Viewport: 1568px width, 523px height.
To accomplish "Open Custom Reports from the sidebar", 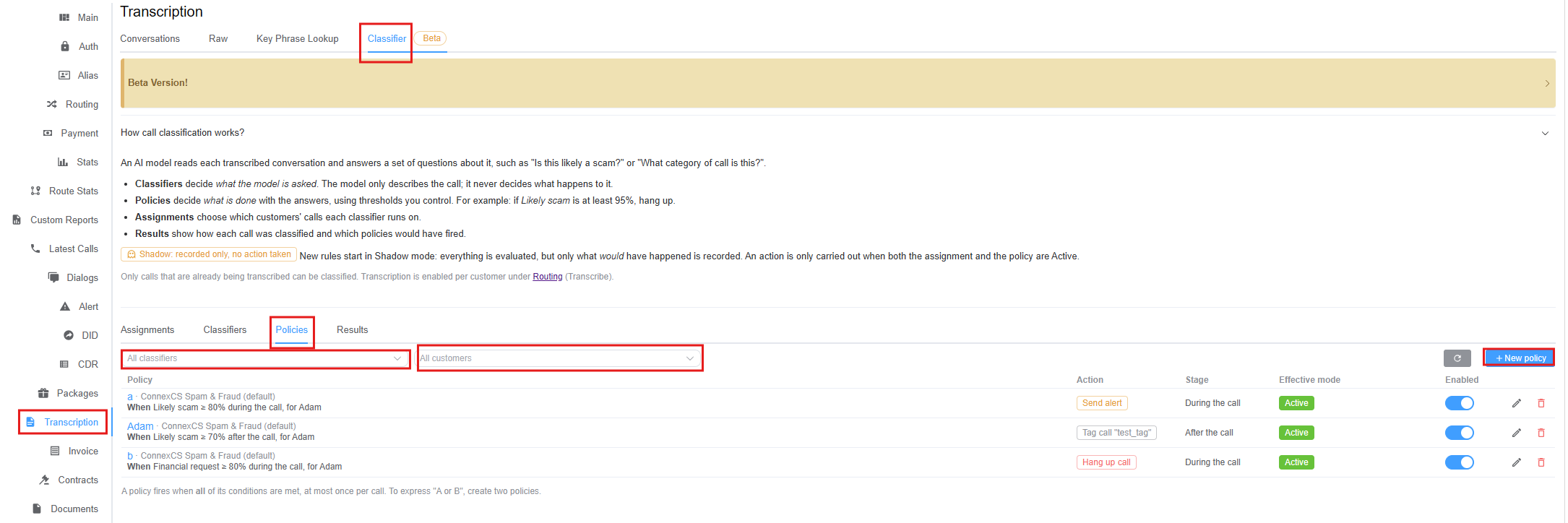I will tap(55, 220).
